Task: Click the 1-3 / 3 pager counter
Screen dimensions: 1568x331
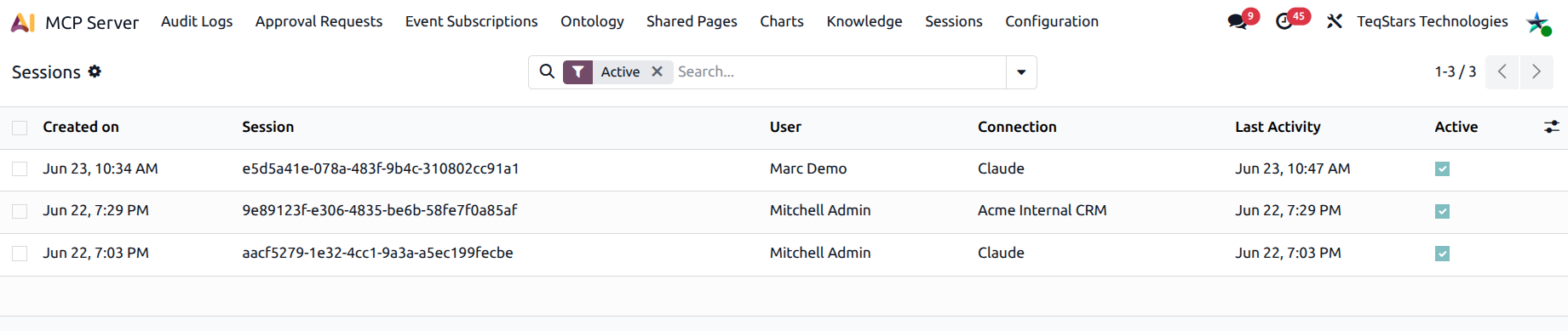Action: click(x=1455, y=71)
